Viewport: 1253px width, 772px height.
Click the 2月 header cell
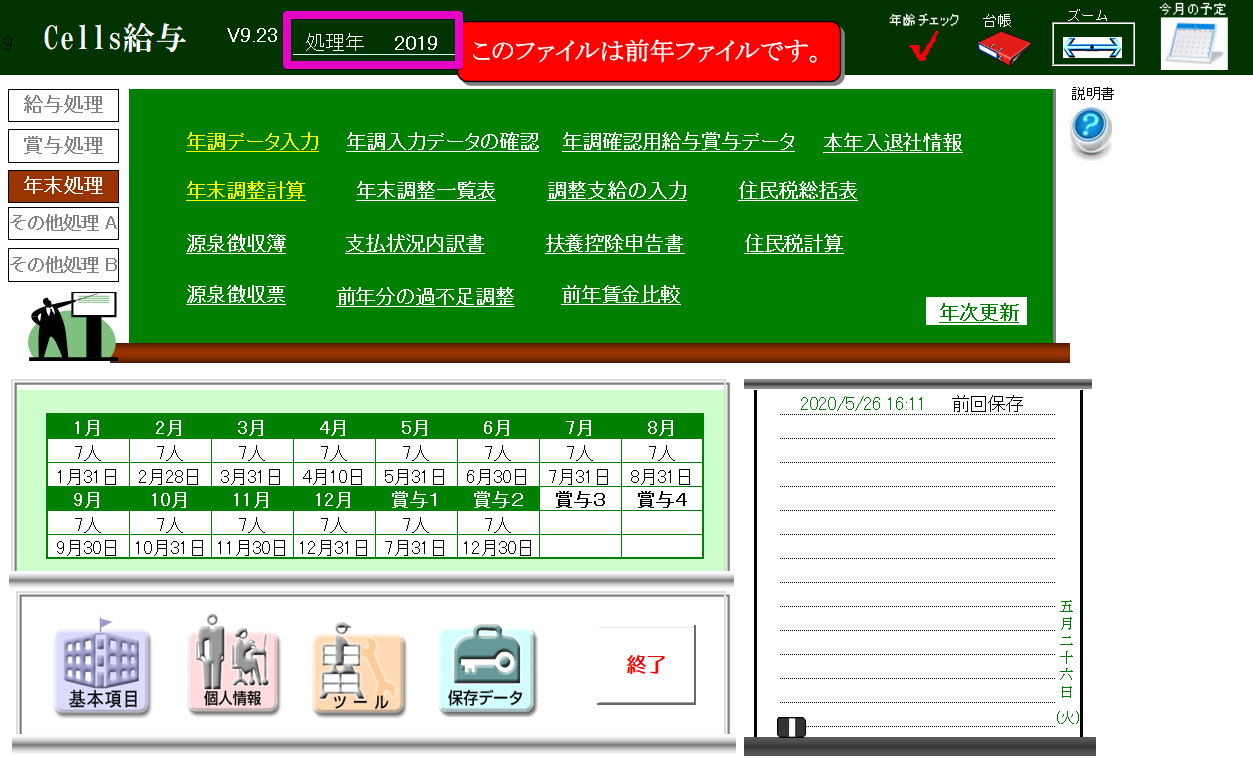pyautogui.click(x=170, y=428)
